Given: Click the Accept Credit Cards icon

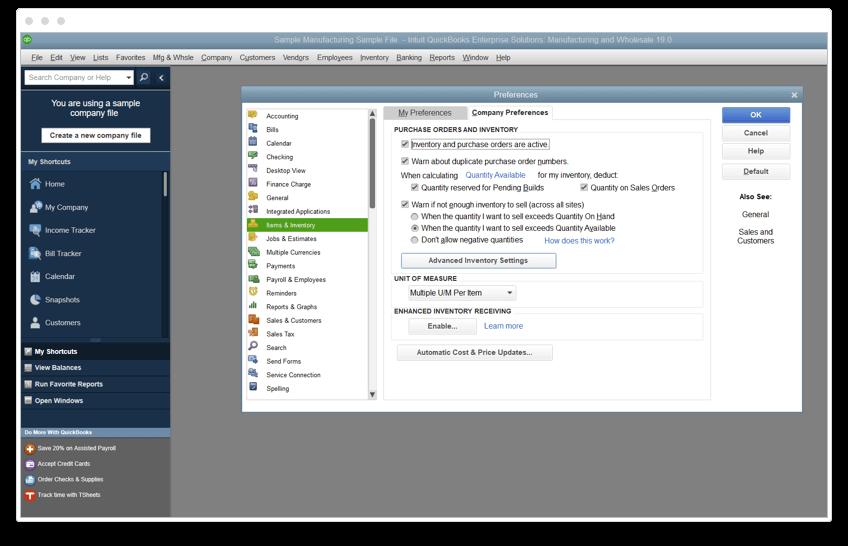Looking at the screenshot, I should click(x=30, y=464).
